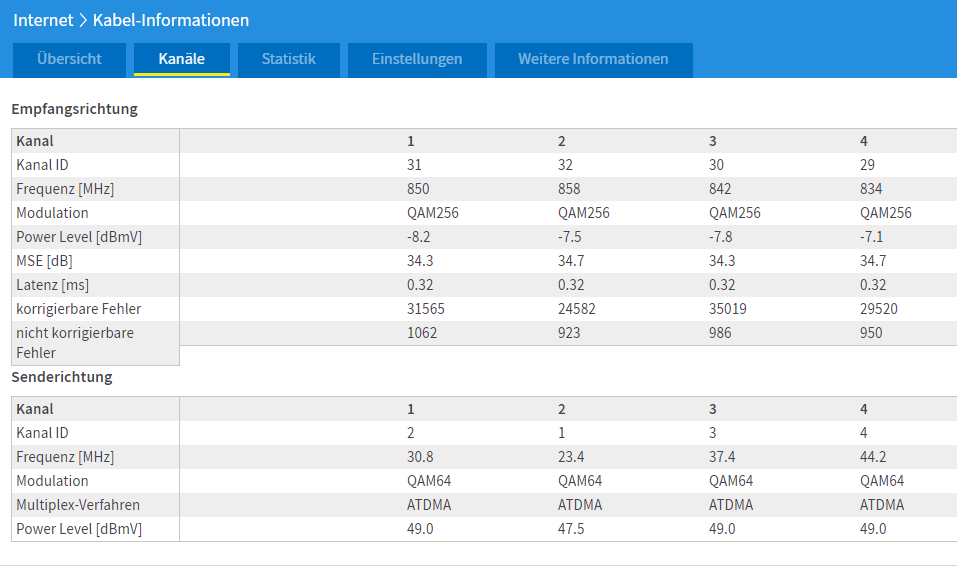Image resolution: width=957 pixels, height=570 pixels.
Task: Click the MSE [dB] row label
Action: [45, 261]
